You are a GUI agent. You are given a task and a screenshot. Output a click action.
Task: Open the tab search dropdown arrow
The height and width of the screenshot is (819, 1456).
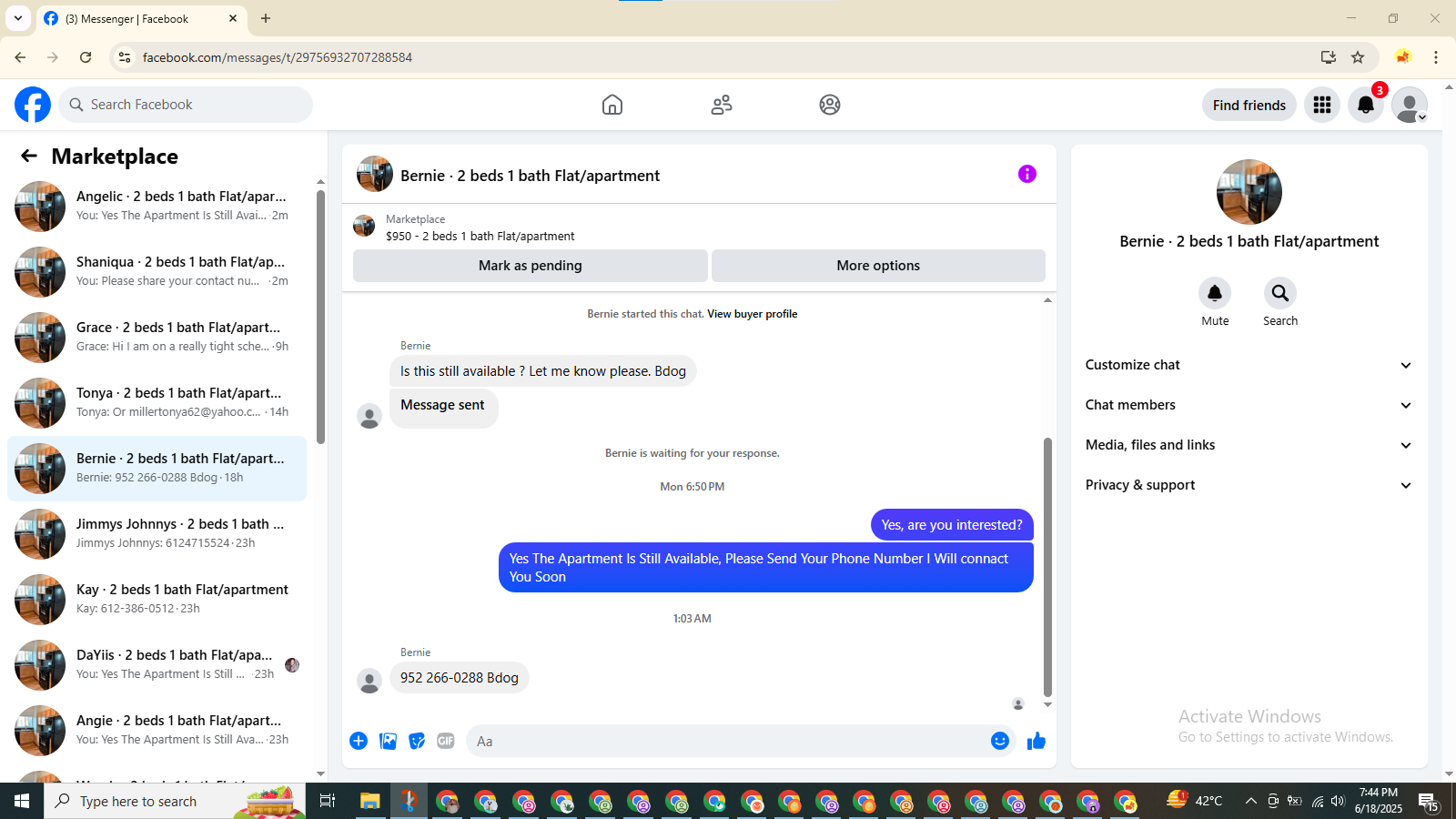pyautogui.click(x=18, y=18)
